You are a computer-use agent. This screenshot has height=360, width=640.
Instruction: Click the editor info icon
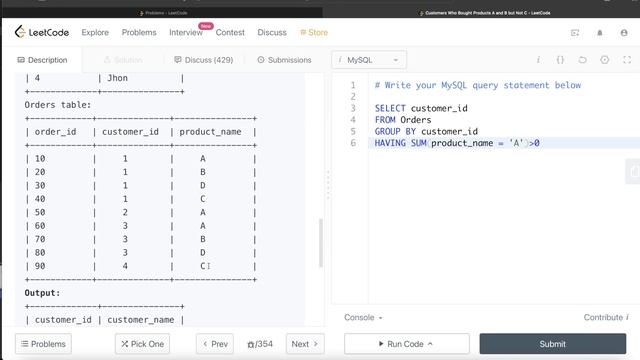click(x=538, y=60)
